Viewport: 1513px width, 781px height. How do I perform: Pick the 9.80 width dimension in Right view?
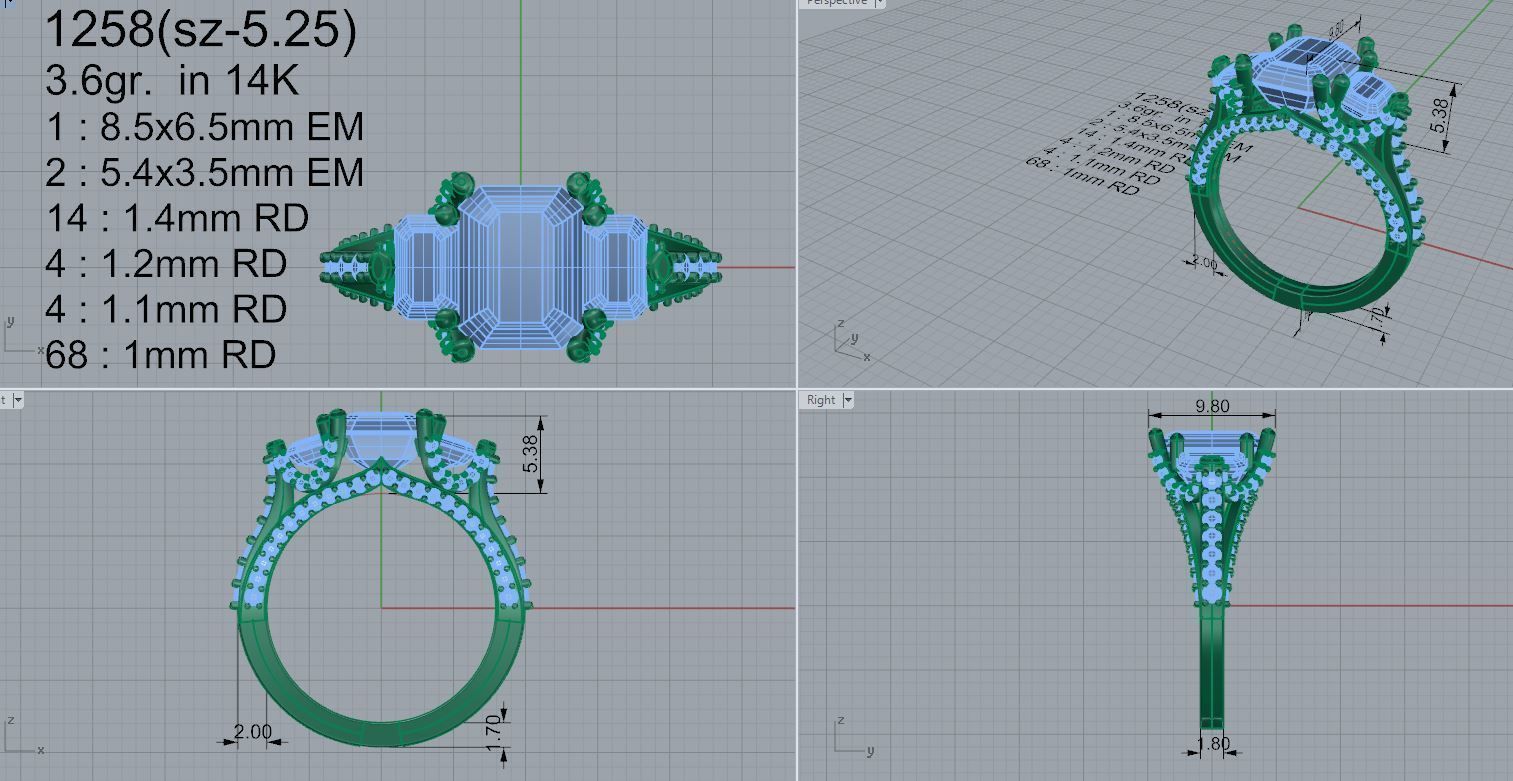pos(1211,406)
